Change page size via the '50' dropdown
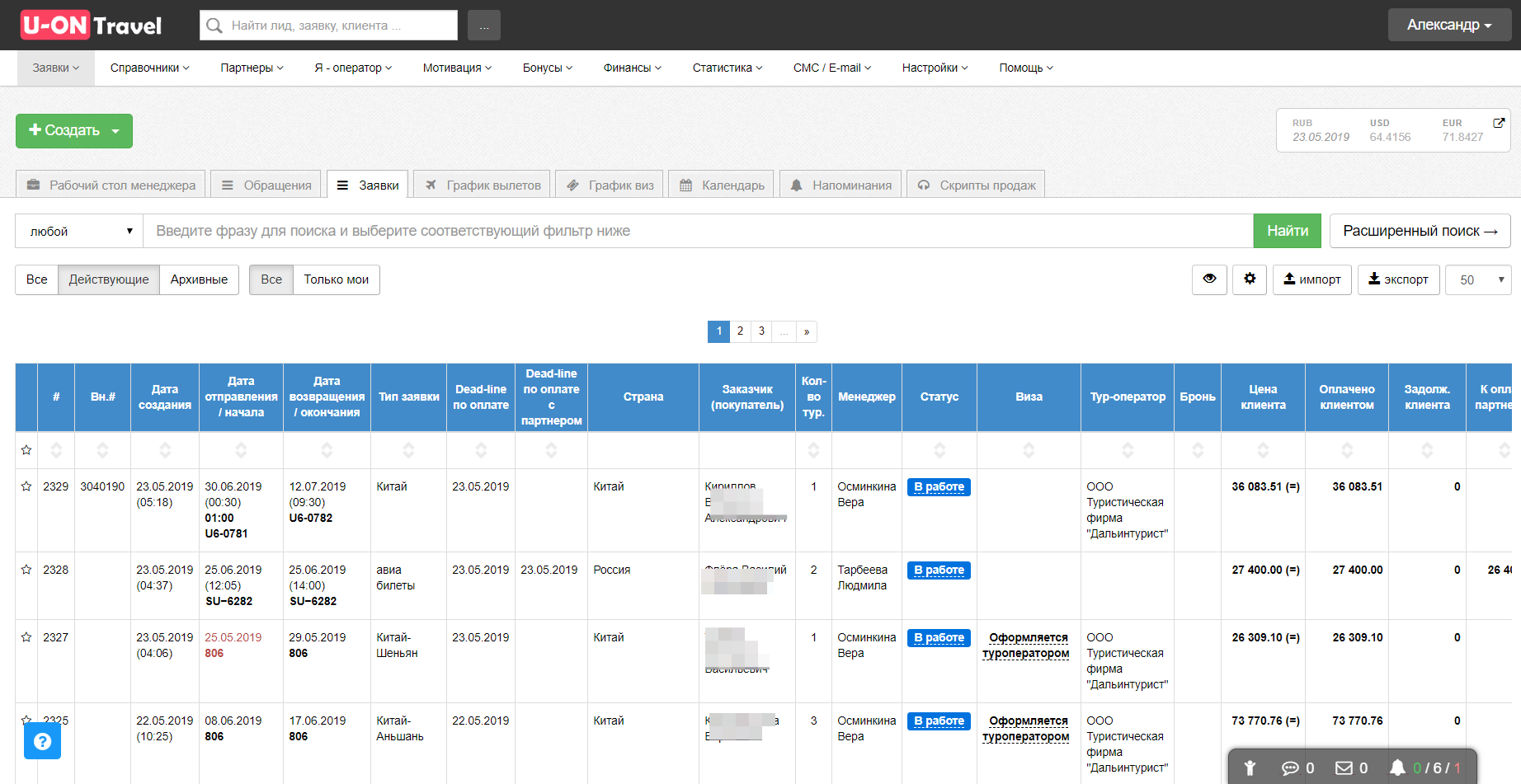Image resolution: width=1521 pixels, height=784 pixels. click(1477, 279)
